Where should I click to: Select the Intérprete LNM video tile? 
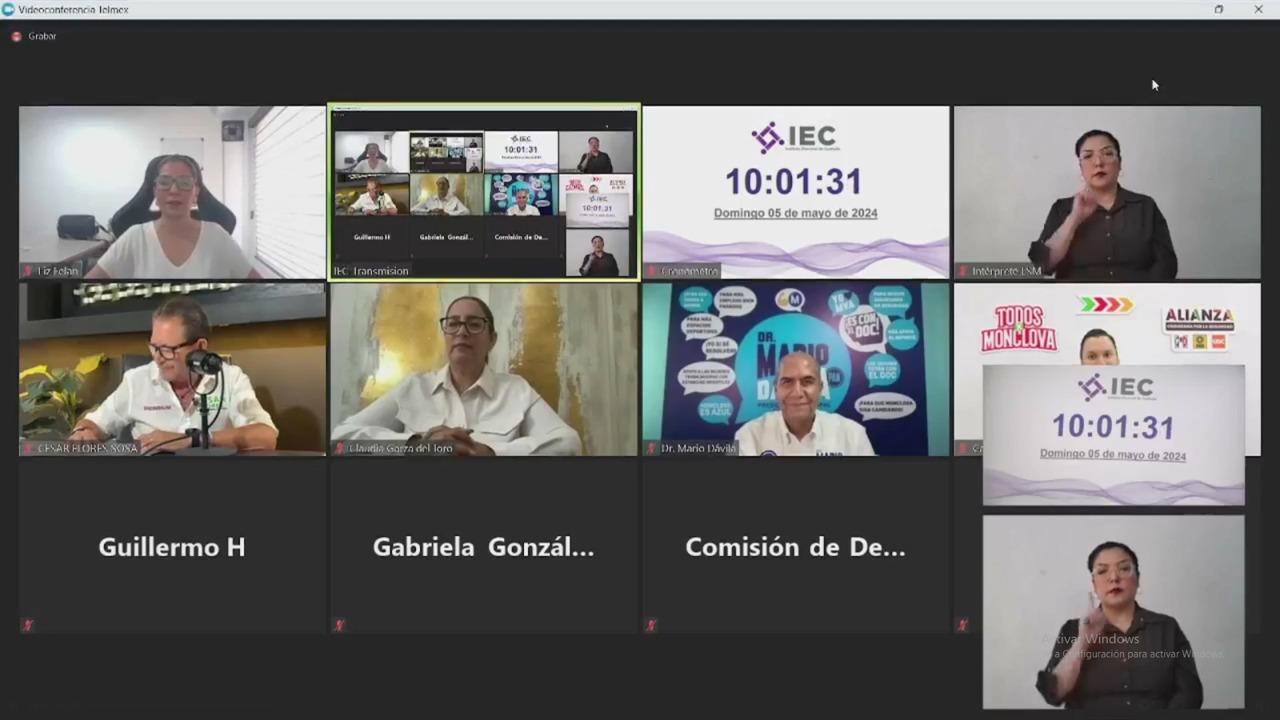[x=1107, y=190]
